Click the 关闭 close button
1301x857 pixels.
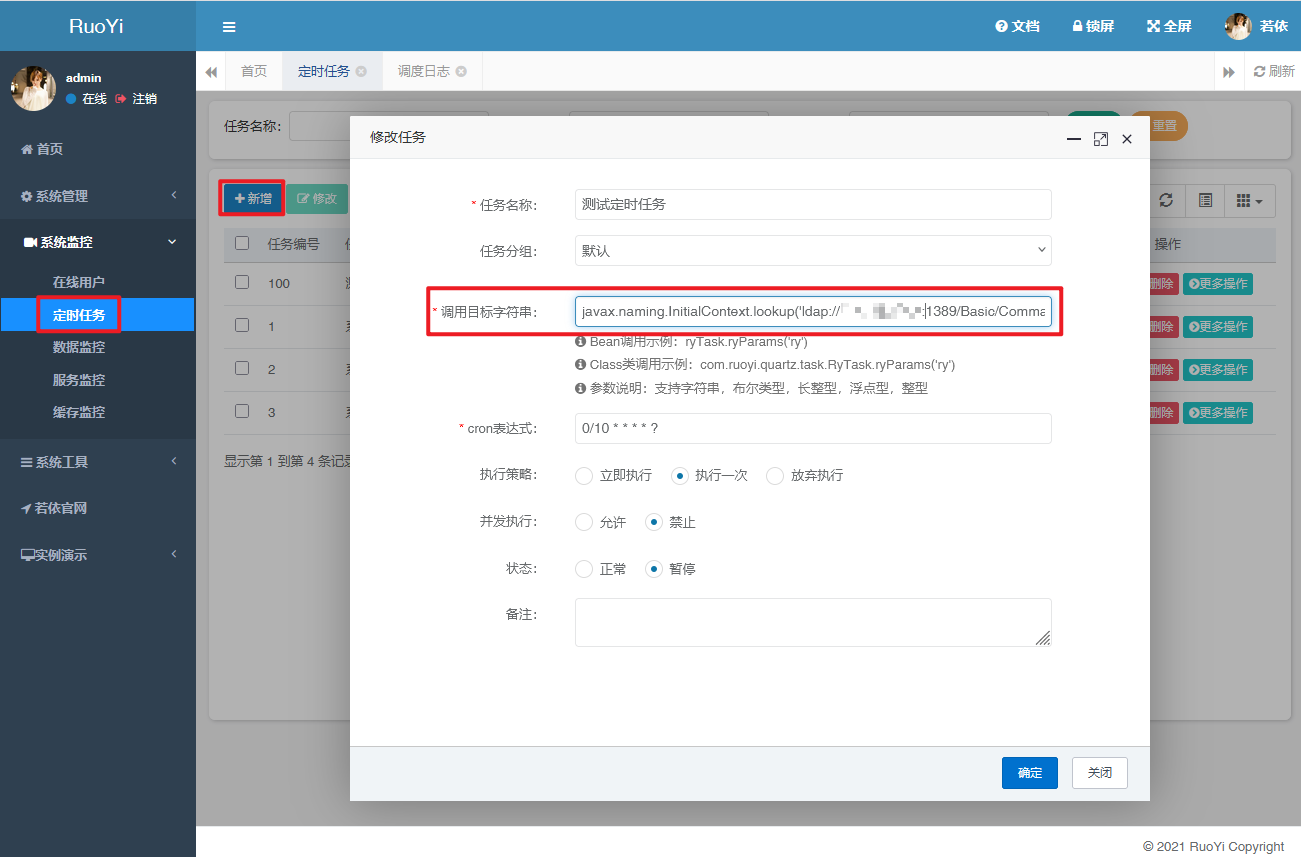pos(1100,773)
